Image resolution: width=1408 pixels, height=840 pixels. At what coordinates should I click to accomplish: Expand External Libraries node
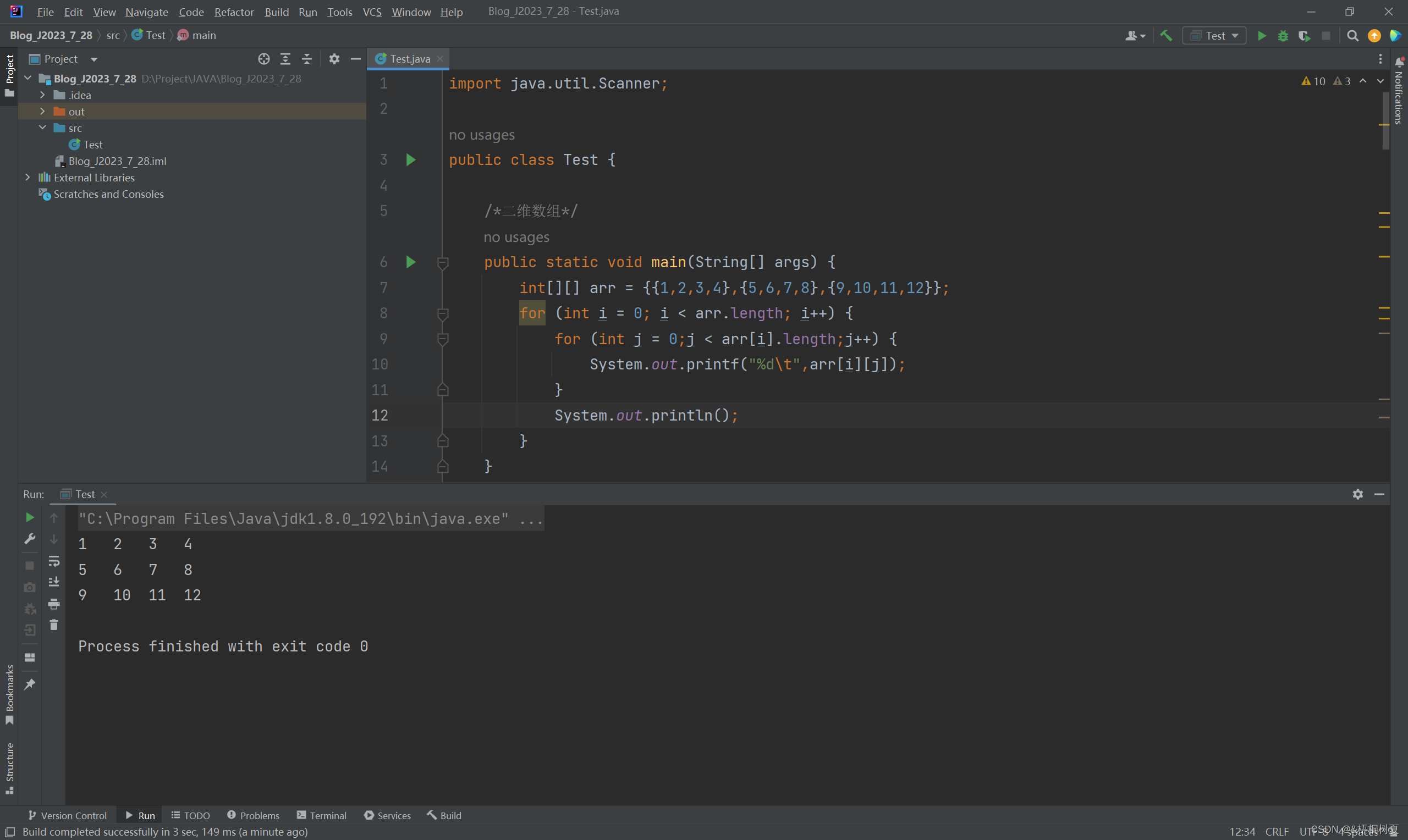pyautogui.click(x=28, y=177)
